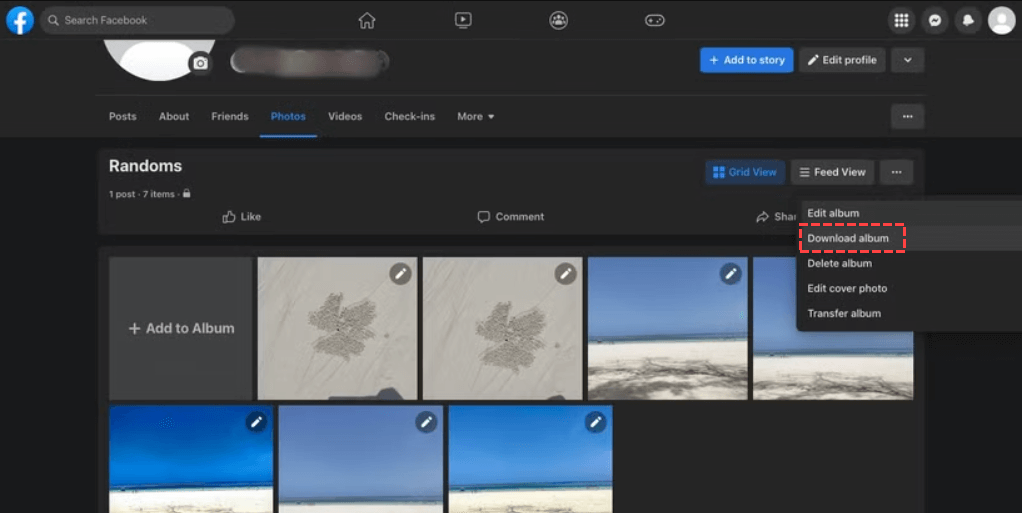Click the album privacy lock icon
The height and width of the screenshot is (513, 1022).
pos(186,194)
